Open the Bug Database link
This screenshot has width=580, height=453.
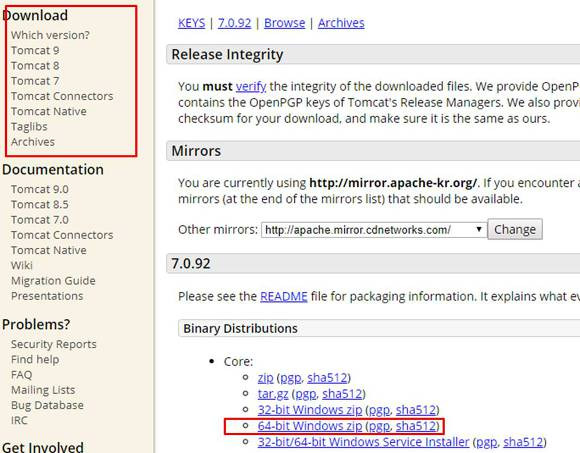pos(47,405)
